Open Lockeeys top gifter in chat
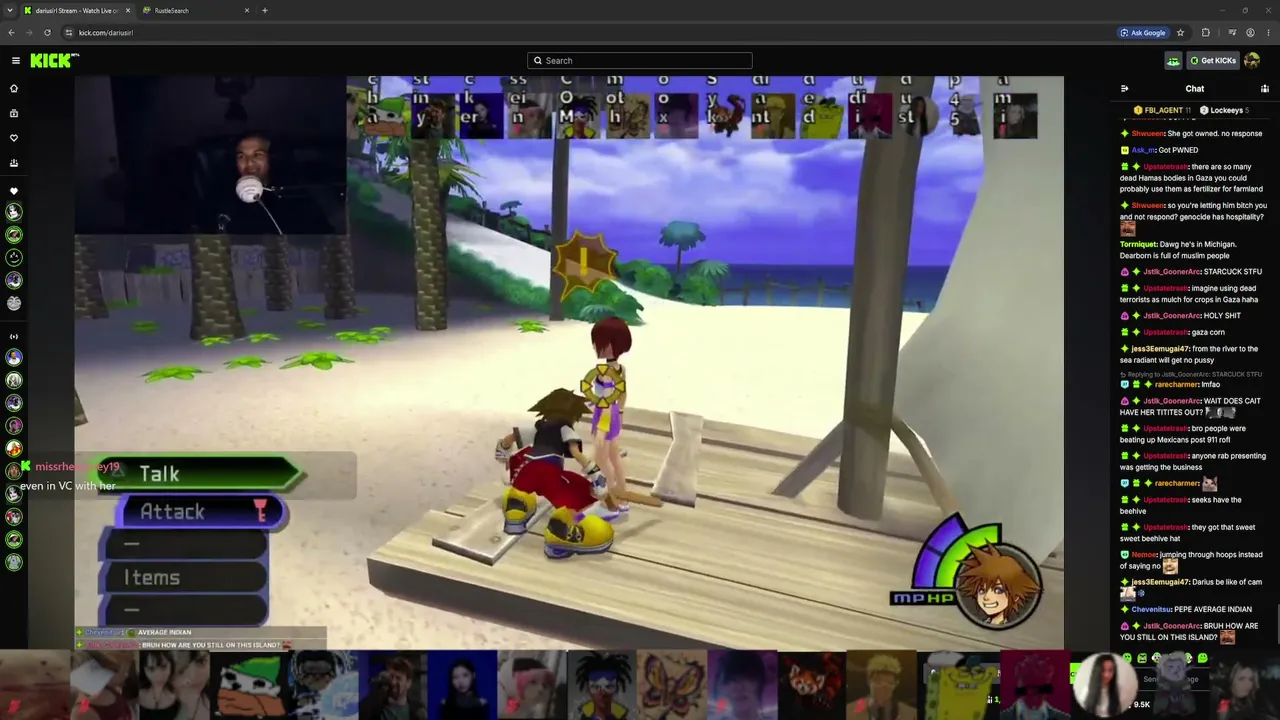This screenshot has width=1280, height=720. point(1223,110)
